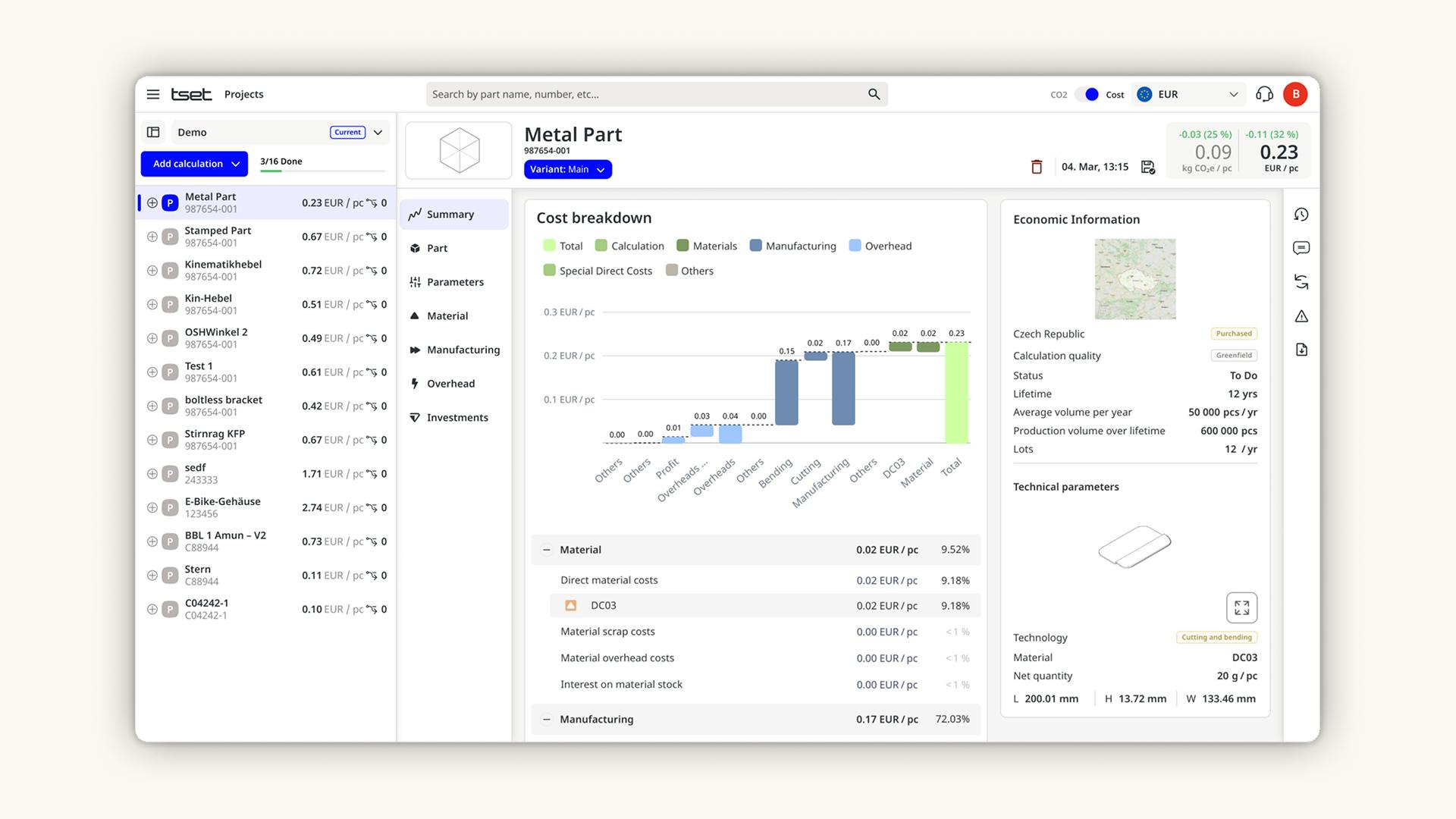The image size is (1456, 819).
Task: Open the comments panel icon
Action: click(1301, 248)
